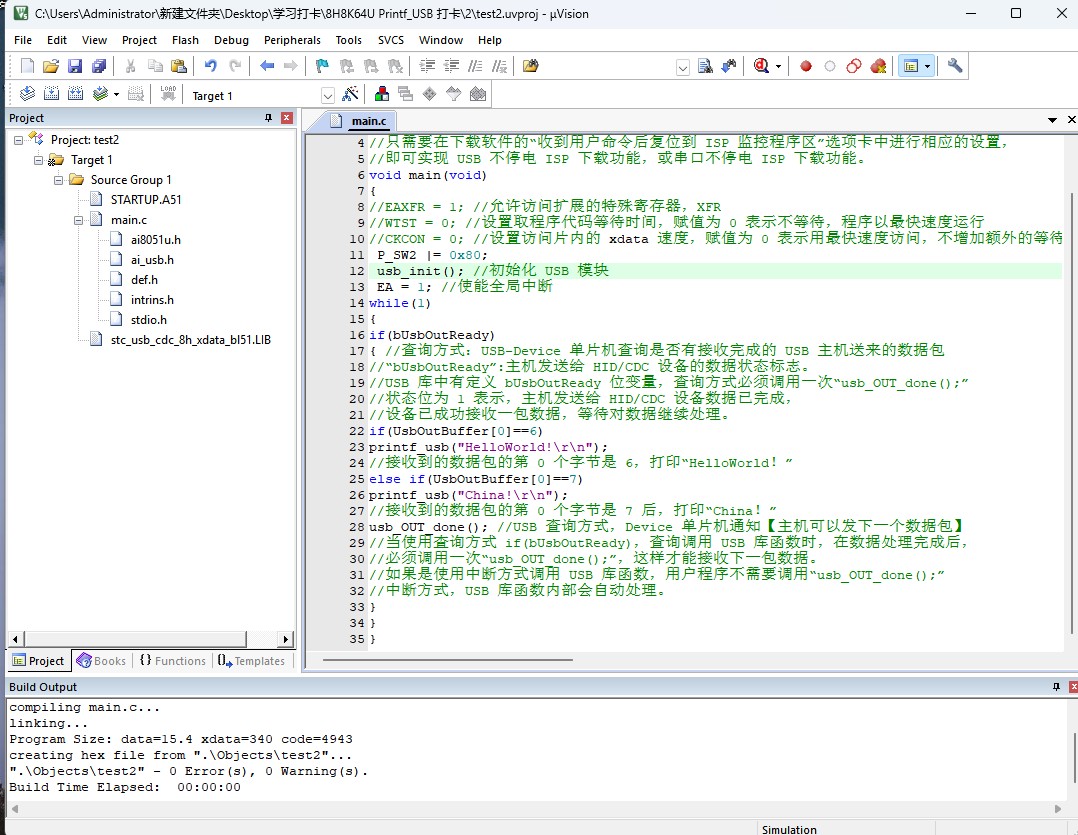1078x835 pixels.
Task: Collapse the Target 1 tree node
Action: (x=38, y=160)
